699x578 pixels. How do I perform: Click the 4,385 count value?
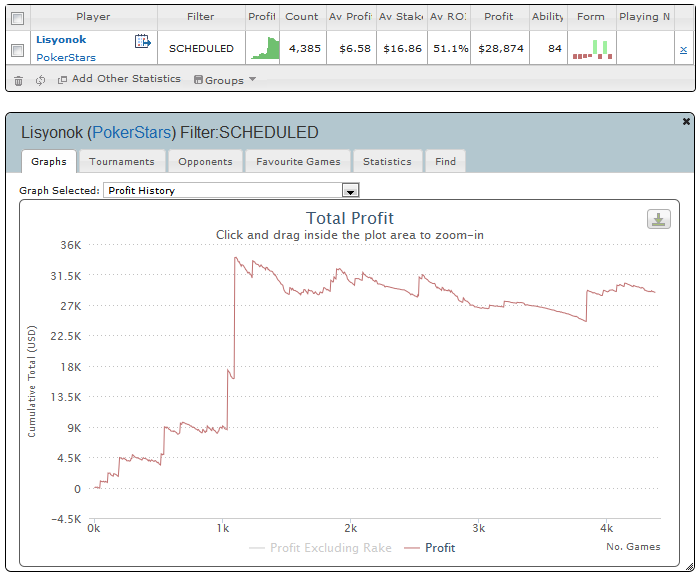(304, 49)
